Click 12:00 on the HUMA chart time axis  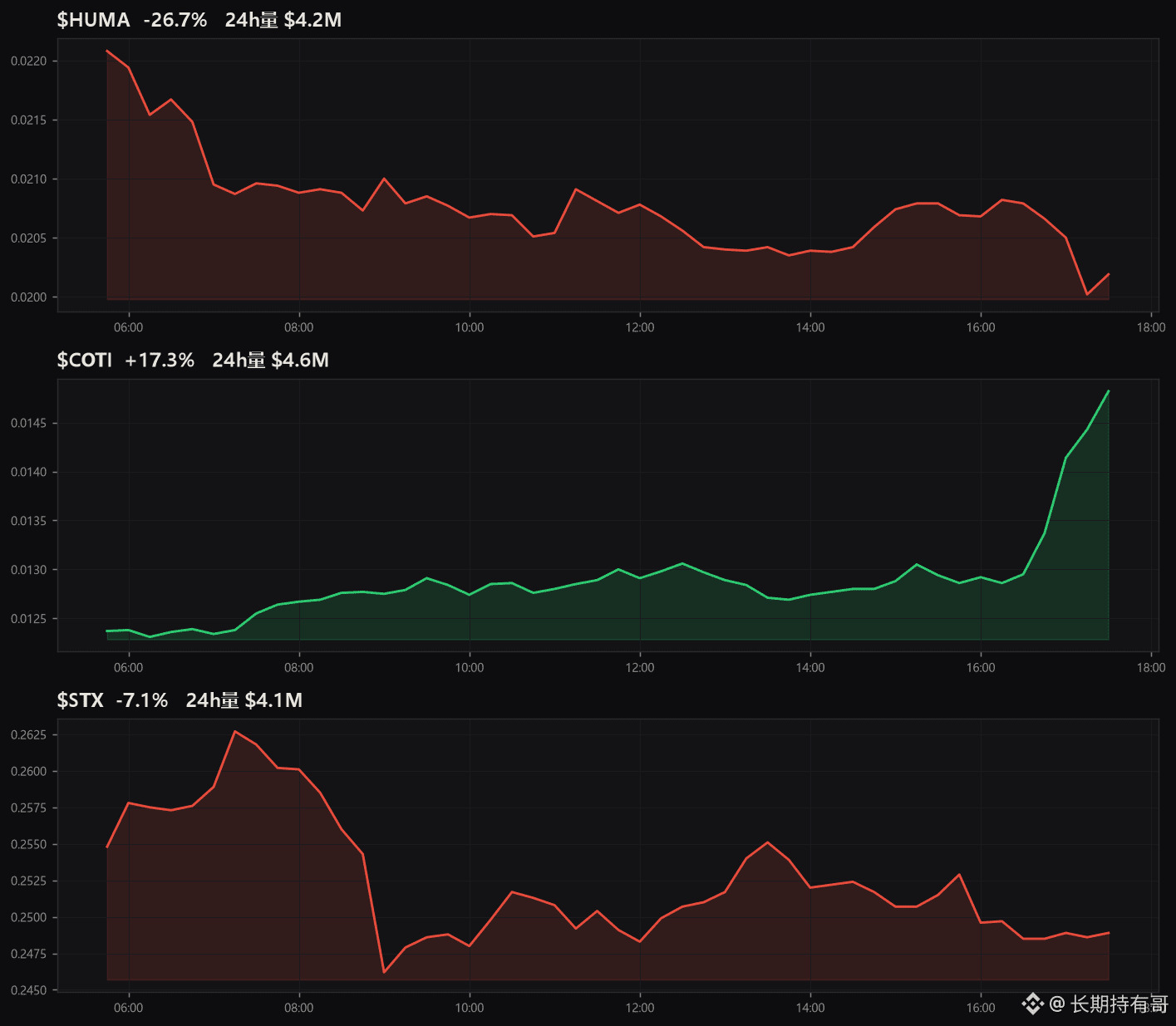(x=640, y=327)
